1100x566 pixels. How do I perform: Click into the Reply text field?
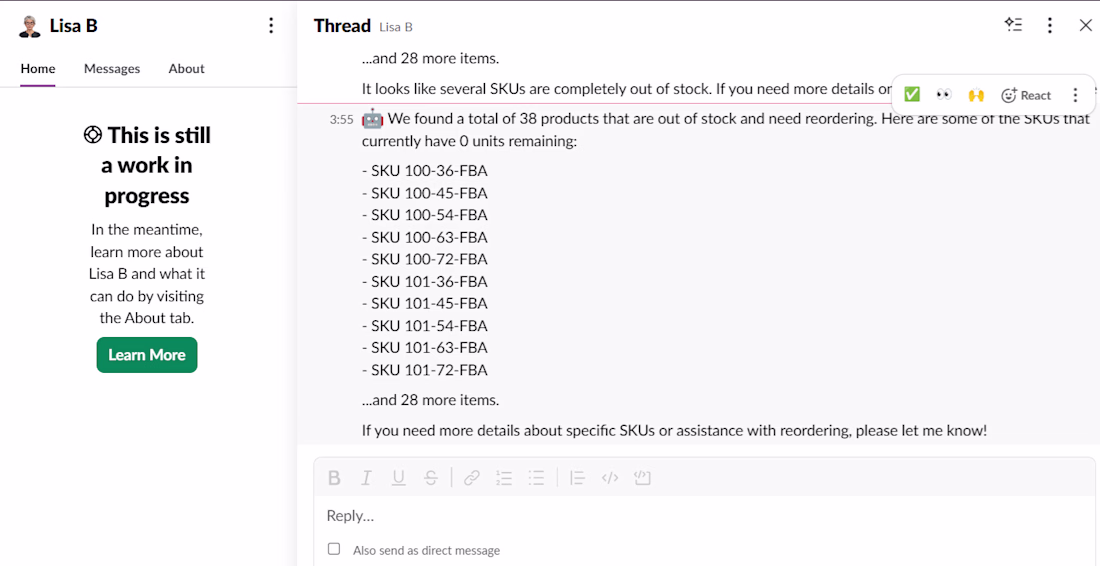click(700, 516)
